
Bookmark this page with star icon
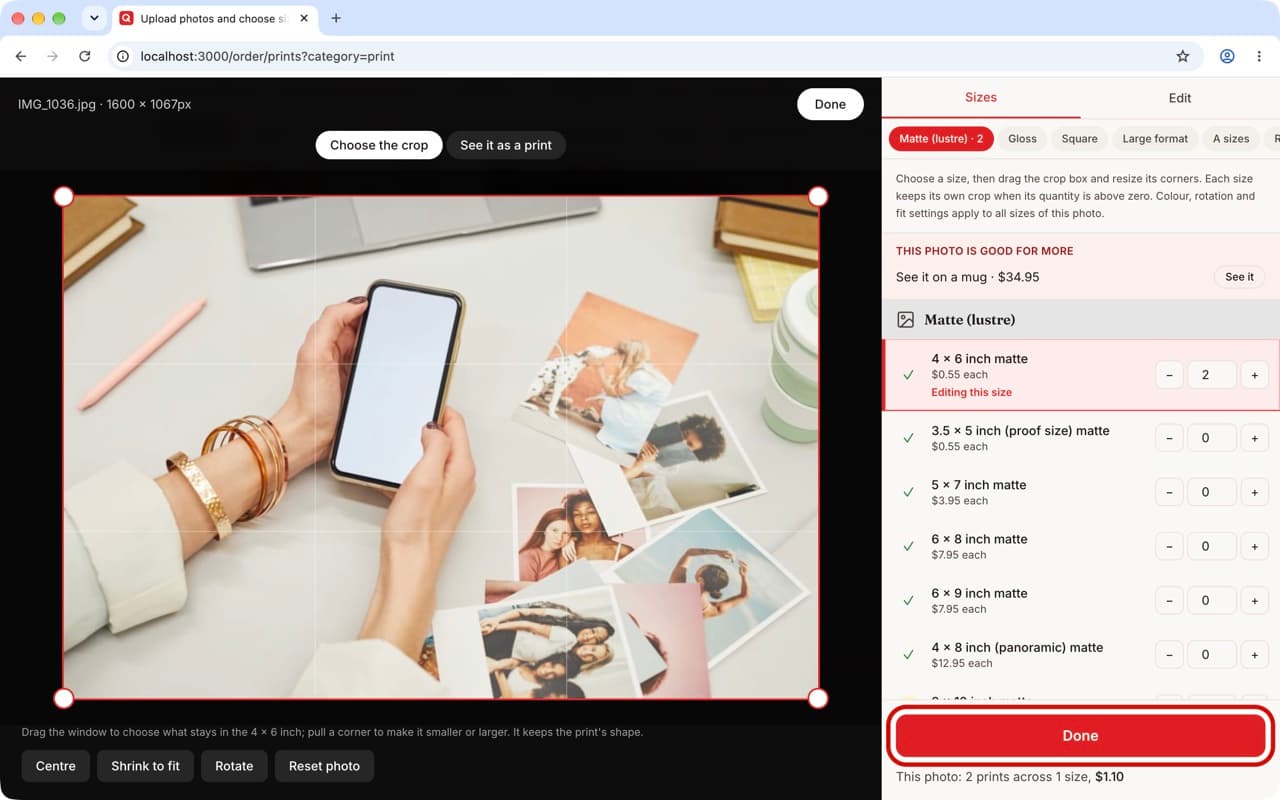point(1183,57)
